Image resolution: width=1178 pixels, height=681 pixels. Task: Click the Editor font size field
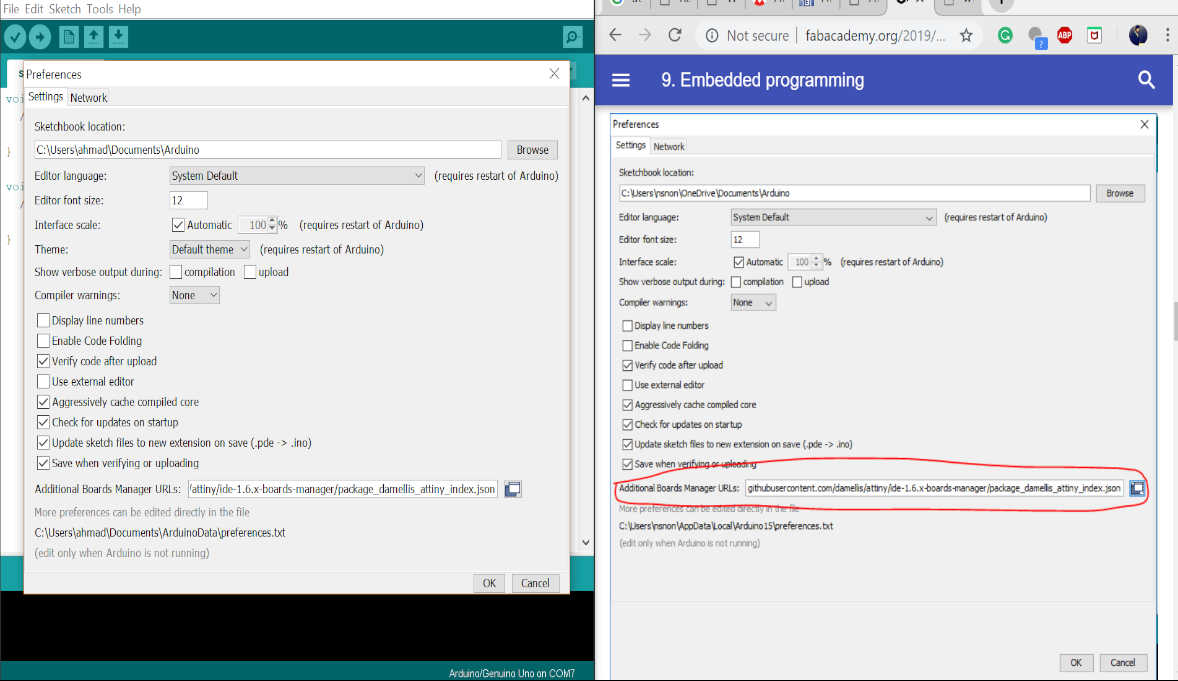189,201
